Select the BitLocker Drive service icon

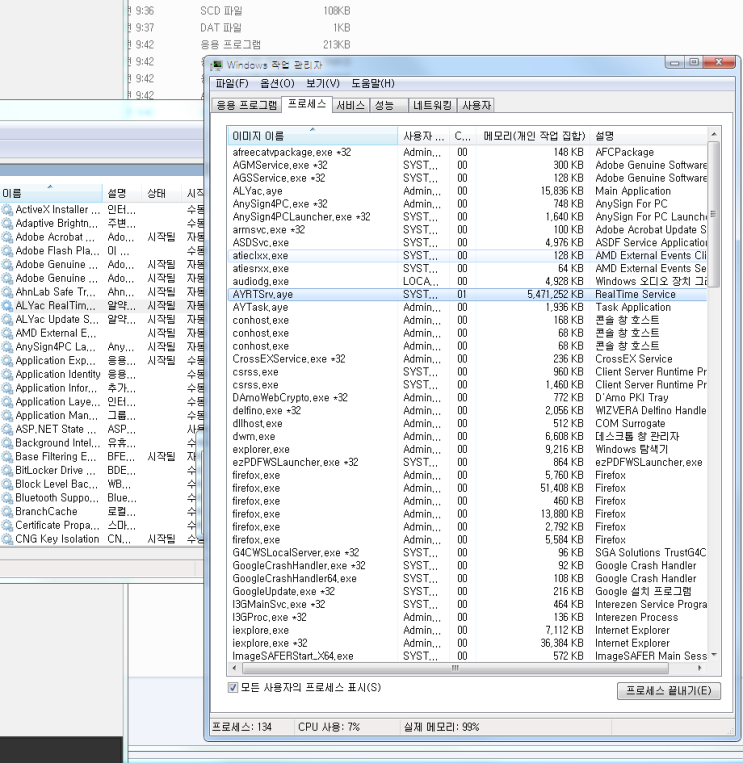pyautogui.click(x=7, y=470)
